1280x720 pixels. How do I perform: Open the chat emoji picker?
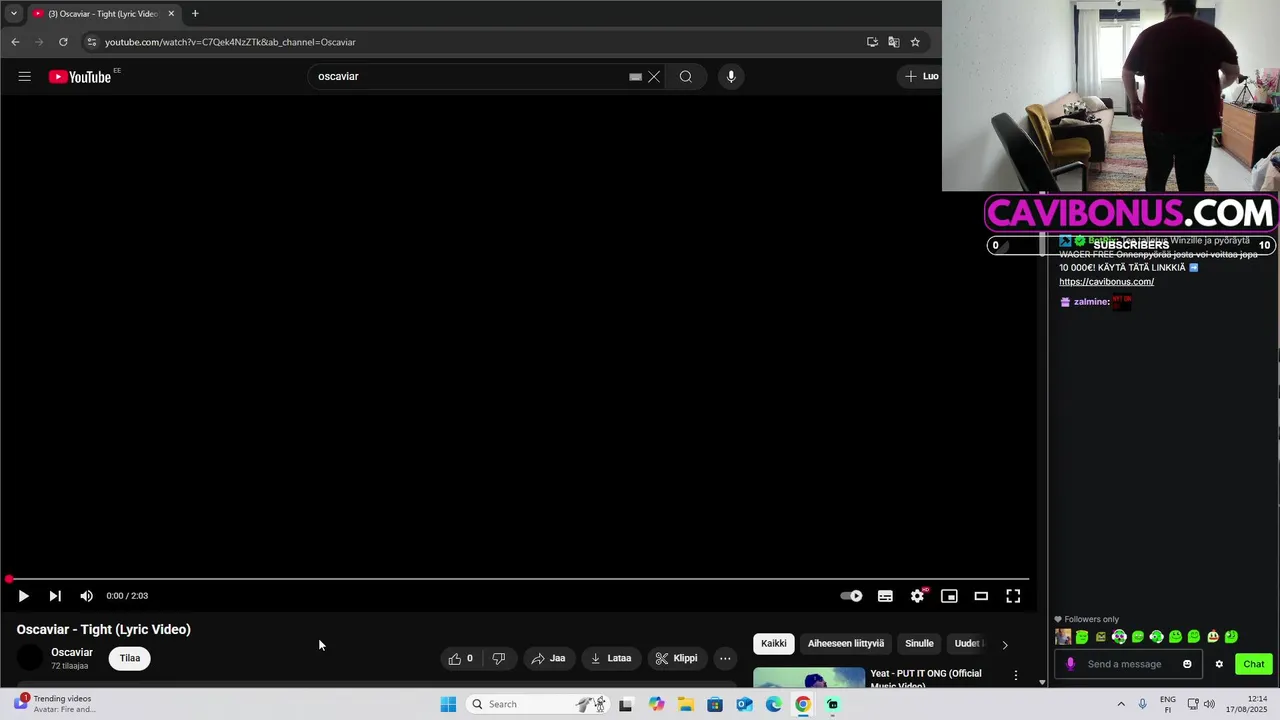coord(1187,664)
